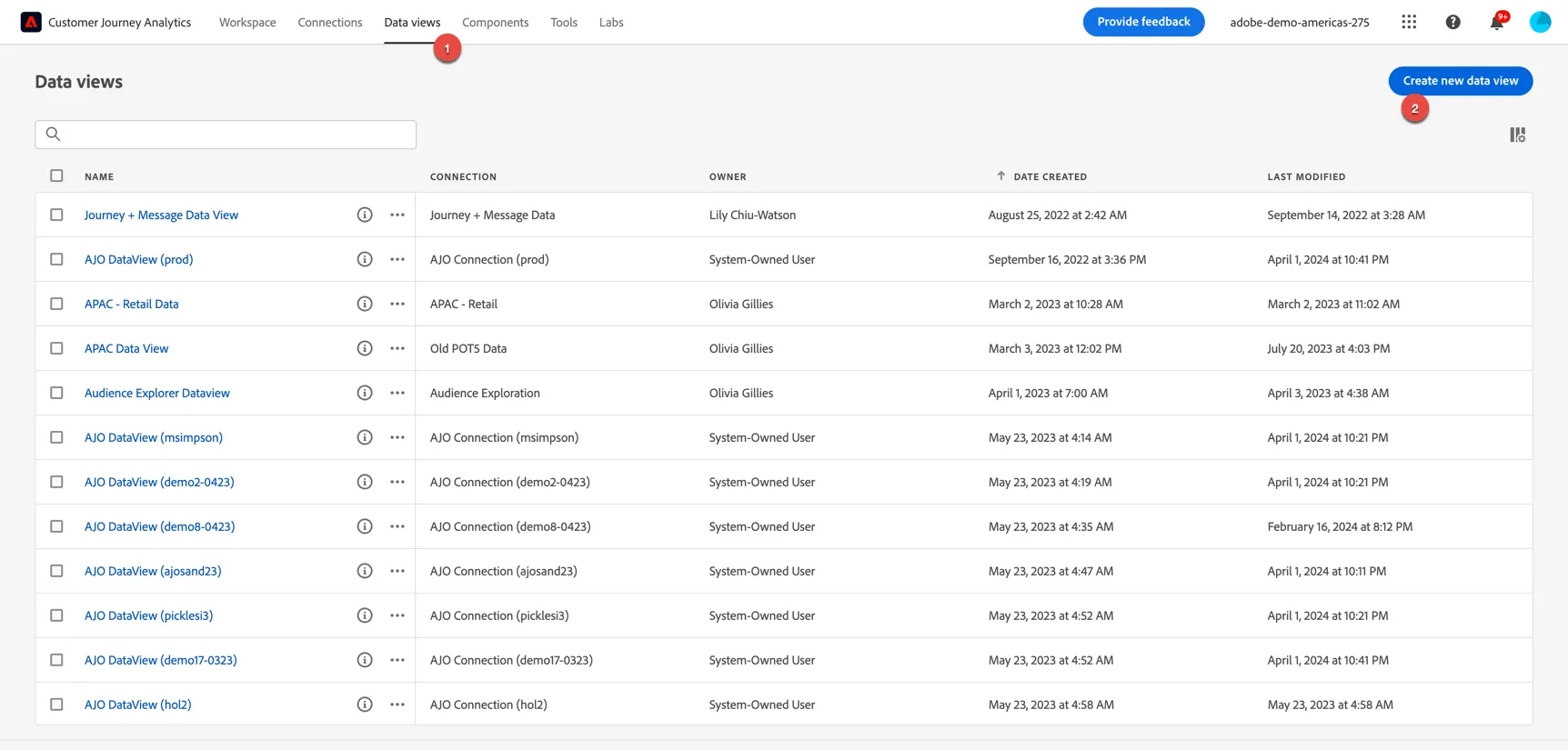The width and height of the screenshot is (1568, 750).
Task: Show info for AJO DataView (demo8-0423)
Action: (365, 526)
